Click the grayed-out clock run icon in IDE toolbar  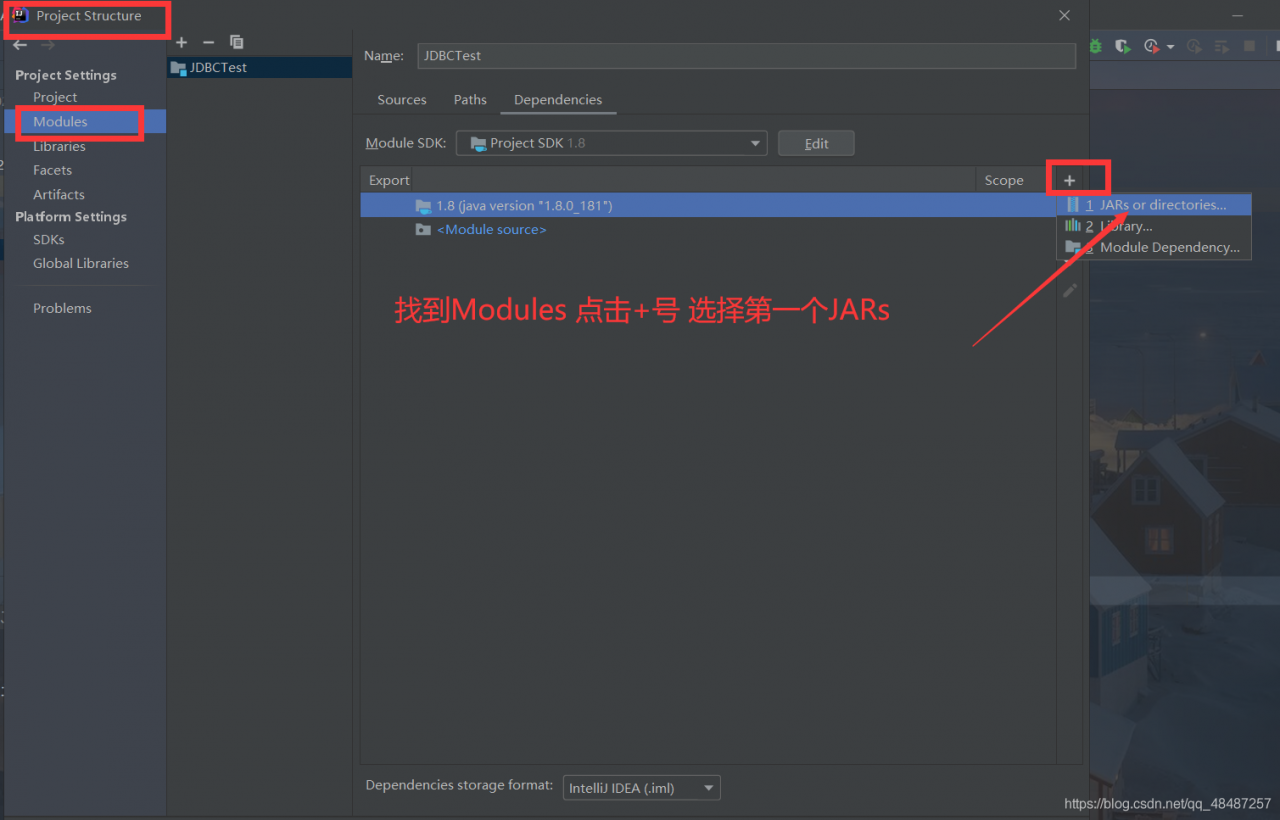tap(1194, 46)
